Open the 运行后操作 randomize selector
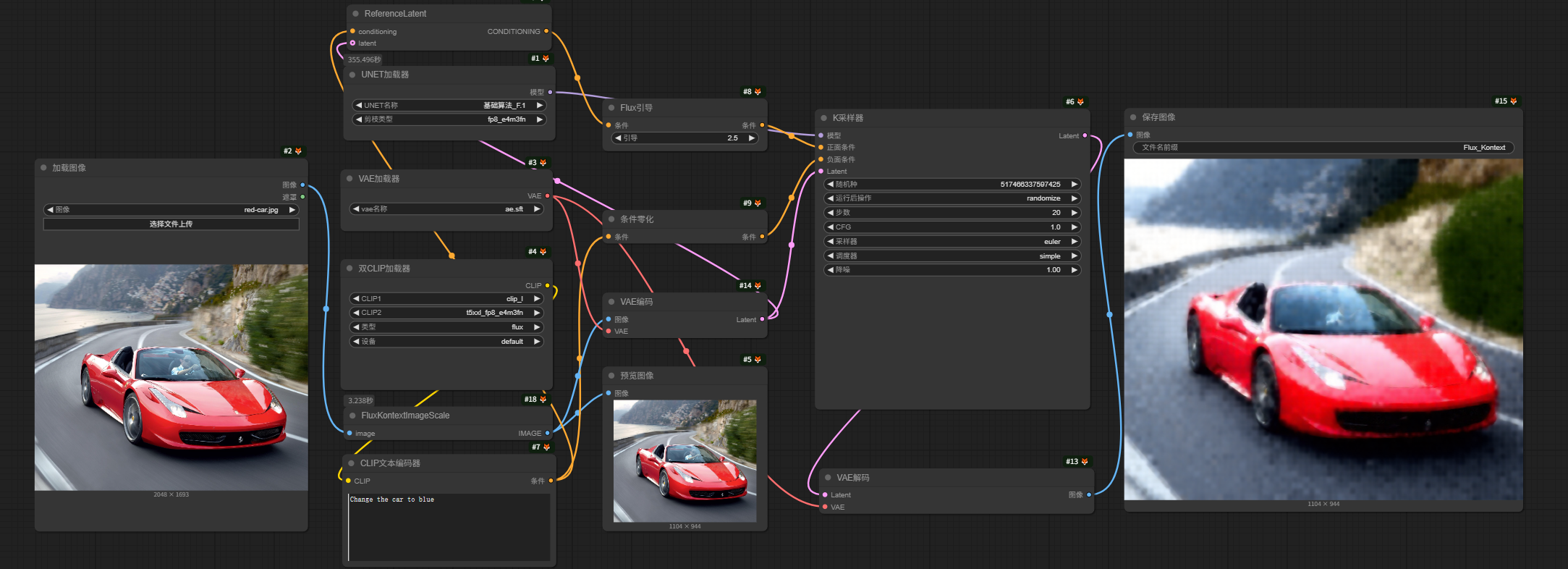The width and height of the screenshot is (1568, 569). point(952,198)
